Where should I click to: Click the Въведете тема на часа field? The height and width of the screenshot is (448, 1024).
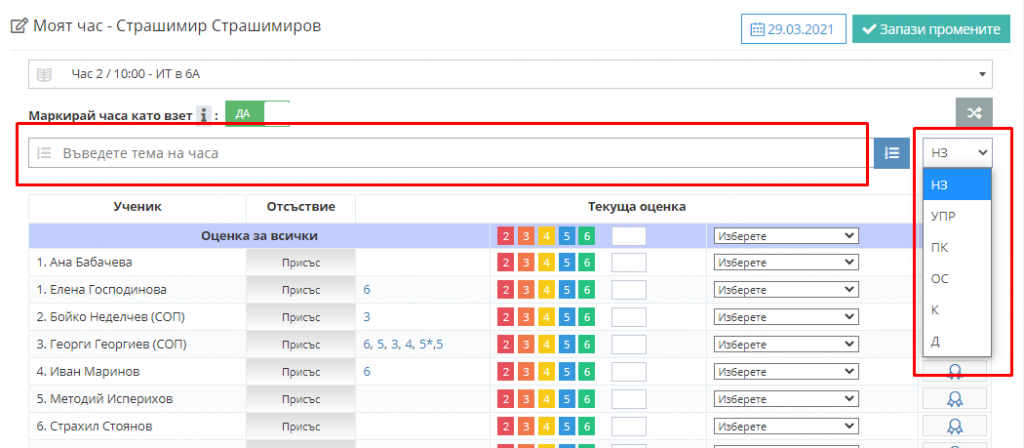445,153
